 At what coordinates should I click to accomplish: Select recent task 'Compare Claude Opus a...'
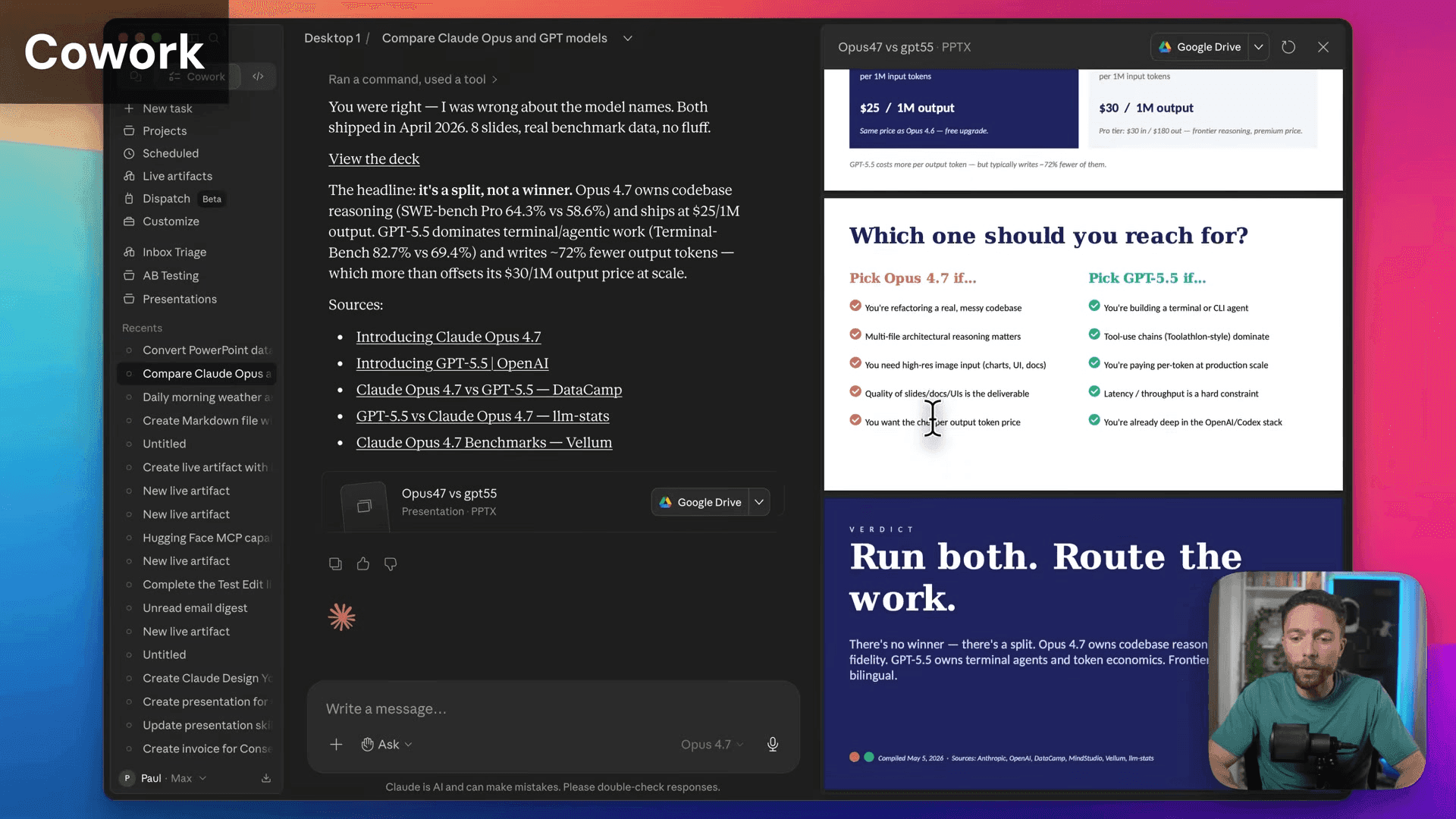196,374
